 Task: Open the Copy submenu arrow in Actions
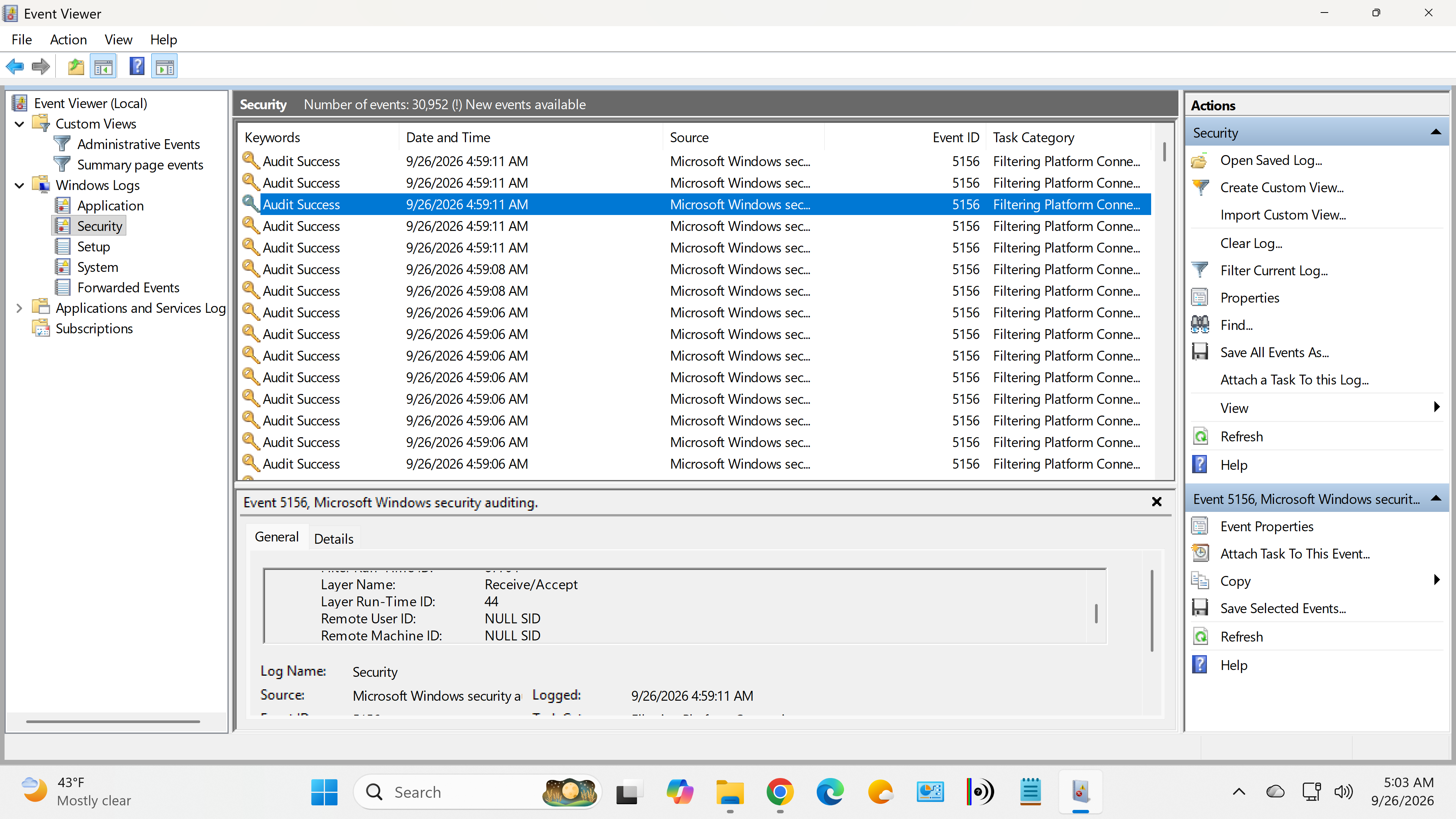[x=1436, y=580]
